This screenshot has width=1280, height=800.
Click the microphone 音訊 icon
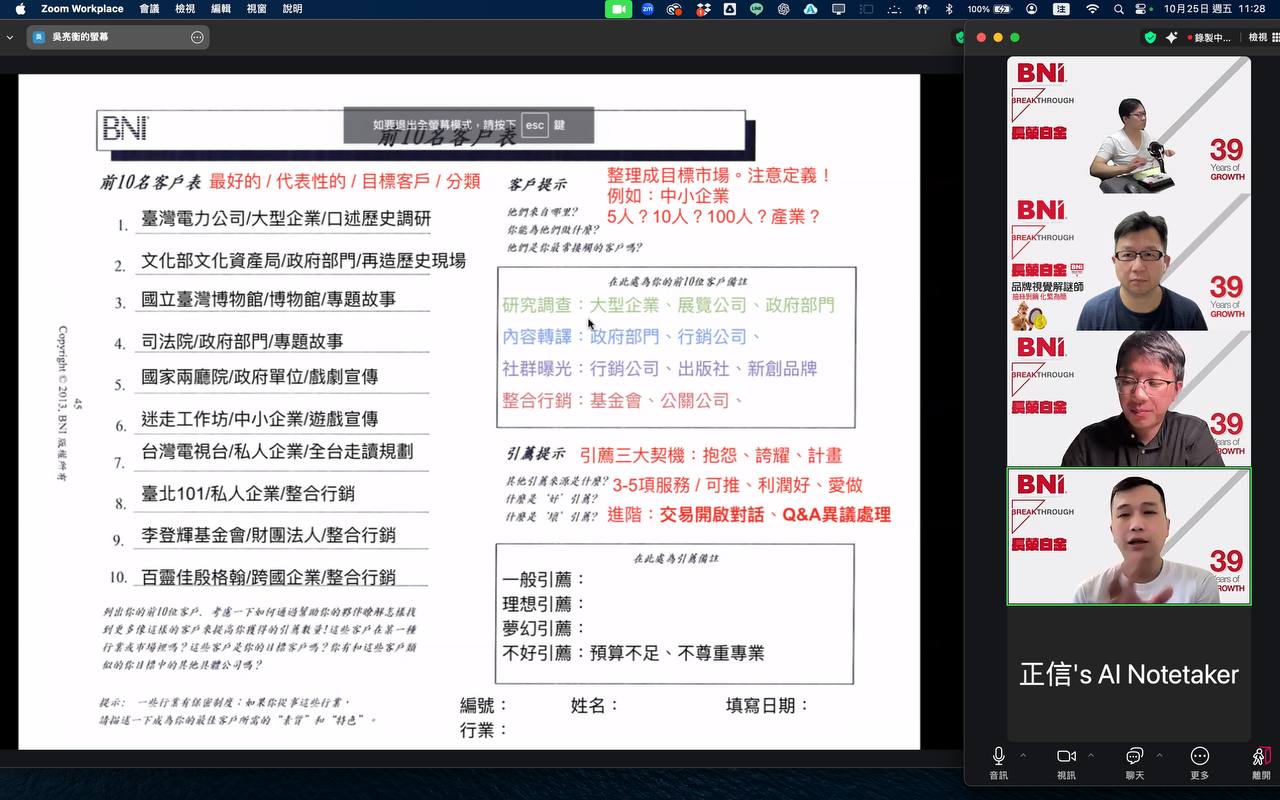point(998,756)
